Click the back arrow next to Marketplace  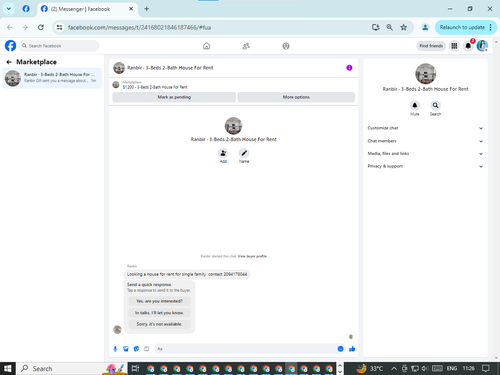click(x=9, y=62)
